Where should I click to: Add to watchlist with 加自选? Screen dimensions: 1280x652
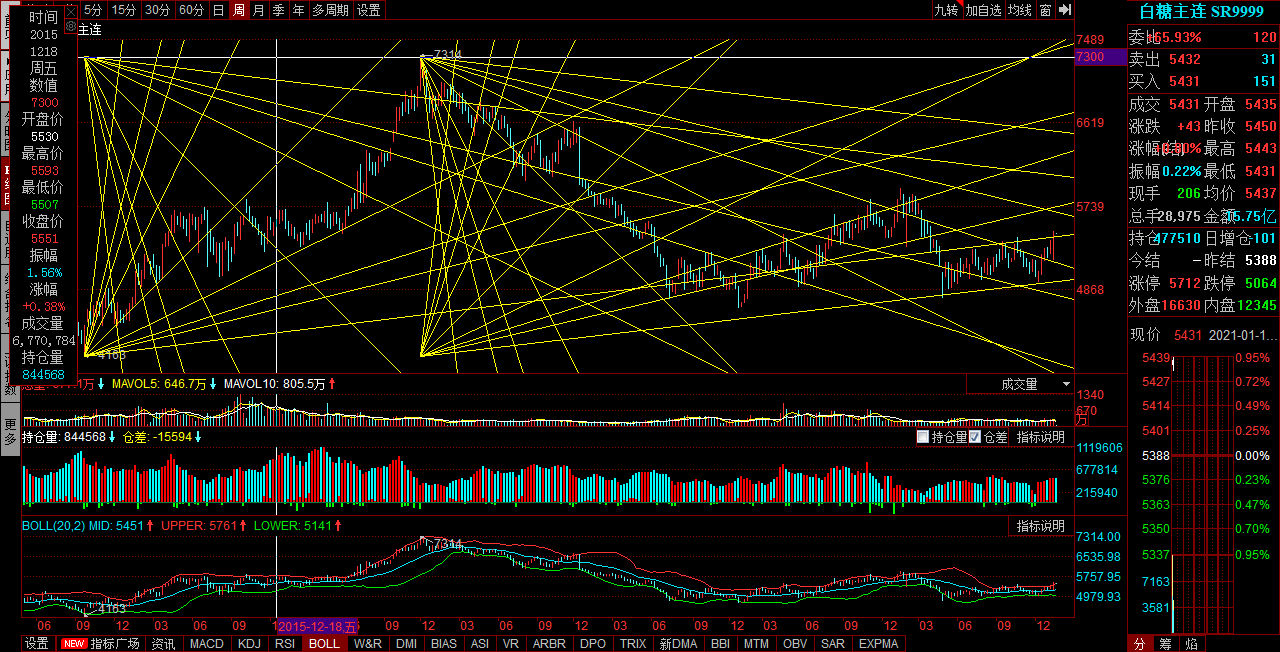[983, 10]
